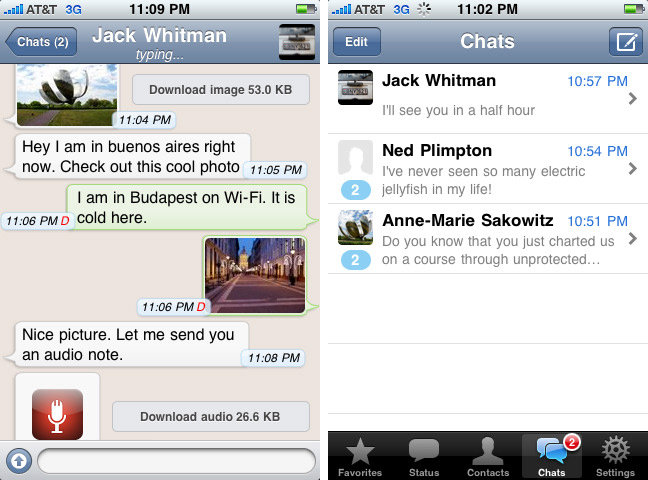Tap Ned Plimpton's placeholder avatar
Screen dimensions: 648x480
click(x=355, y=158)
